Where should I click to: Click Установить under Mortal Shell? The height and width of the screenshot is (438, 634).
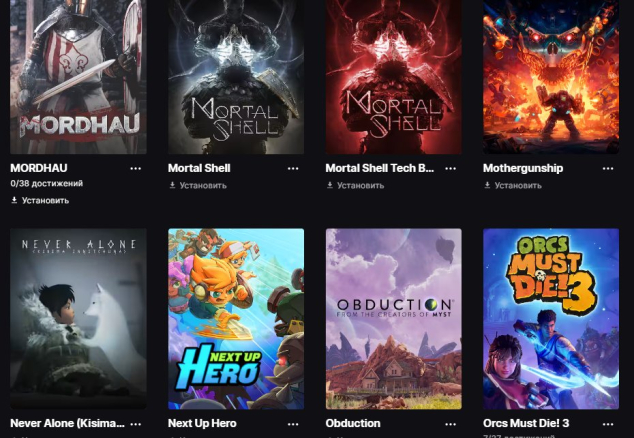tap(198, 185)
